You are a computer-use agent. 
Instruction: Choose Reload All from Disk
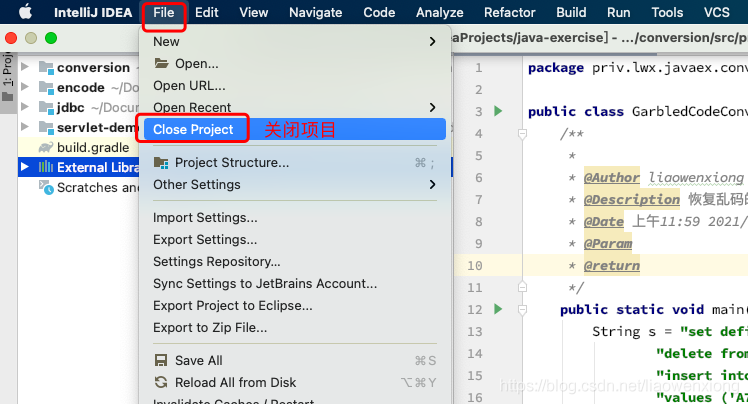[295, 383]
